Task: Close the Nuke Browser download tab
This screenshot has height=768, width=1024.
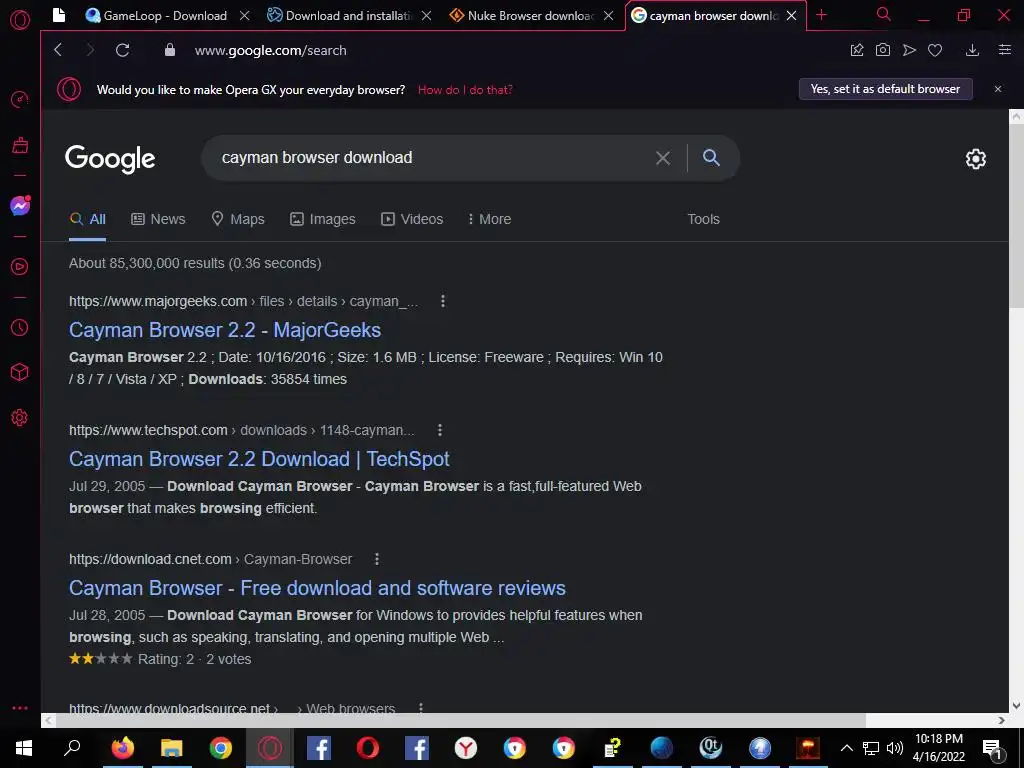Action: [609, 16]
